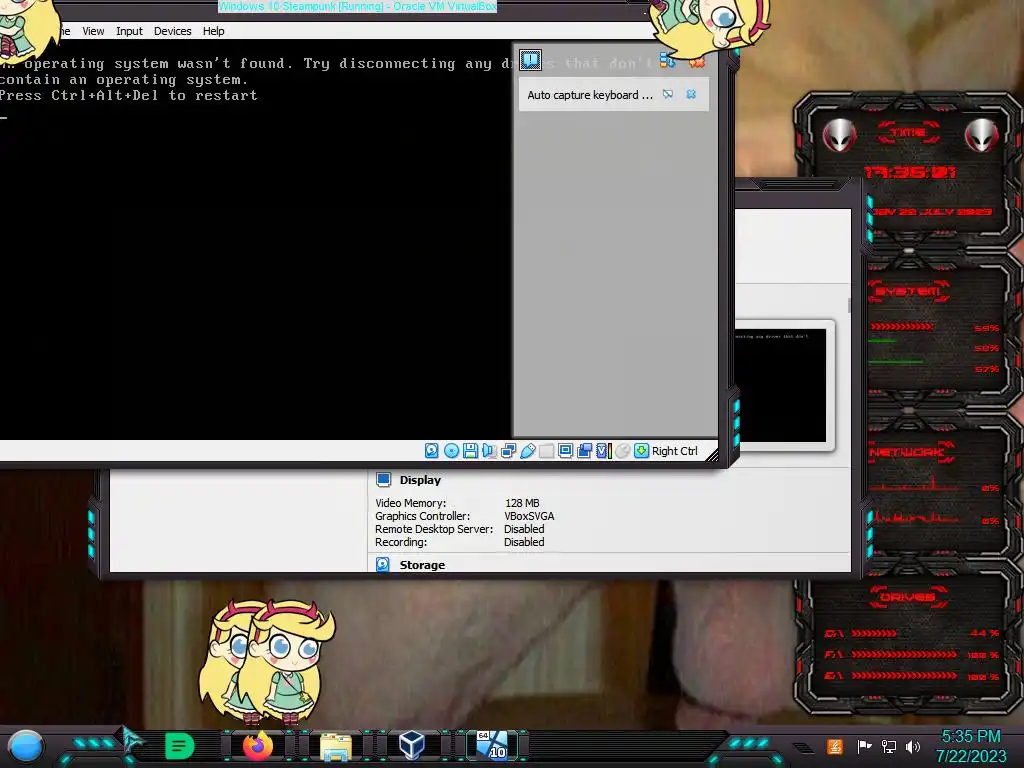Viewport: 1024px width, 768px height.
Task: Click the recording indicator in VM status bar
Action: point(584,451)
